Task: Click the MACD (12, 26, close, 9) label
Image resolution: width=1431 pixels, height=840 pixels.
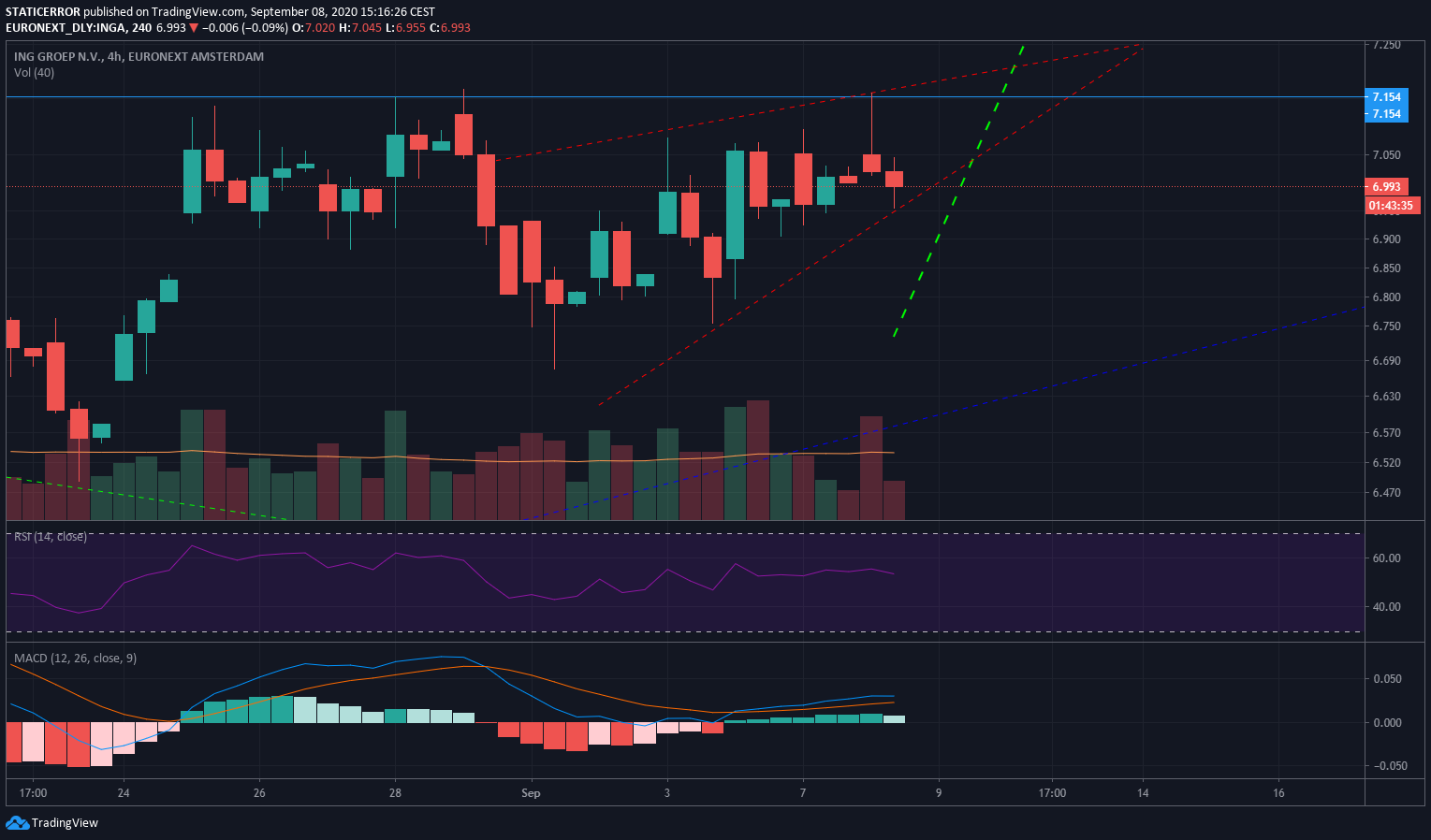Action: [75, 659]
